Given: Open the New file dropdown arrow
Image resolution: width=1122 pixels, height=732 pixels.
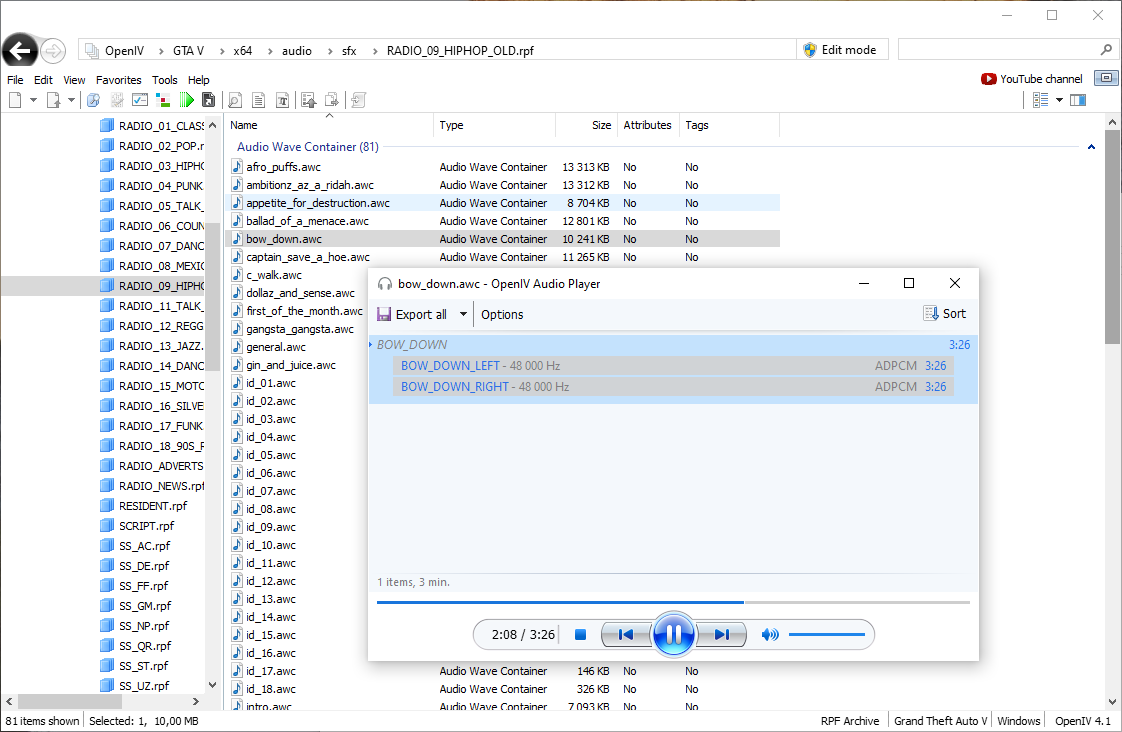Looking at the screenshot, I should 33,100.
